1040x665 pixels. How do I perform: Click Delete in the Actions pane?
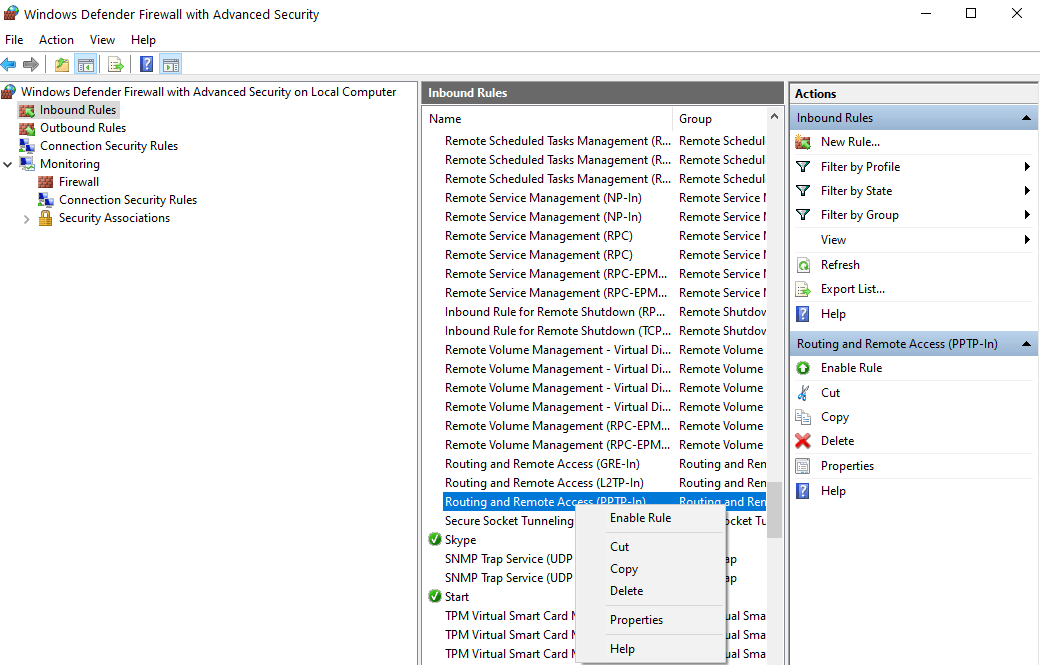(838, 440)
